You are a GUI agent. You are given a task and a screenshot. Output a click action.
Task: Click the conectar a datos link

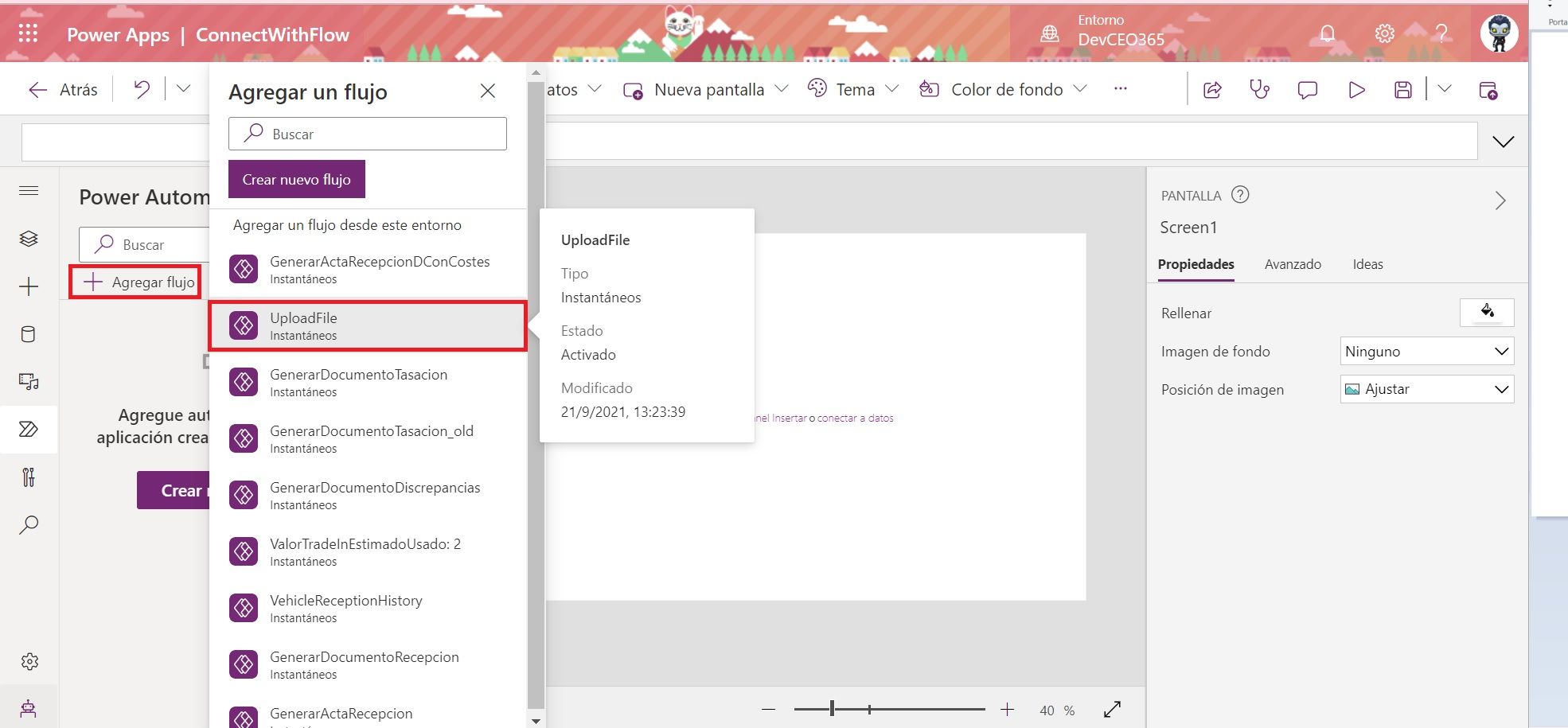(855, 418)
